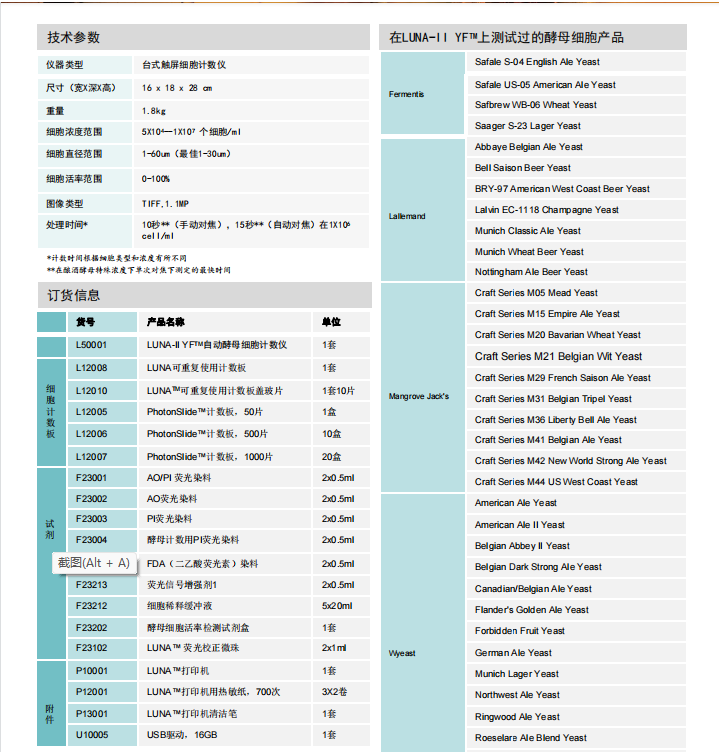Click the 细胞稀释缓冲液 product name
This screenshot has width=719, height=752.
tap(179, 606)
